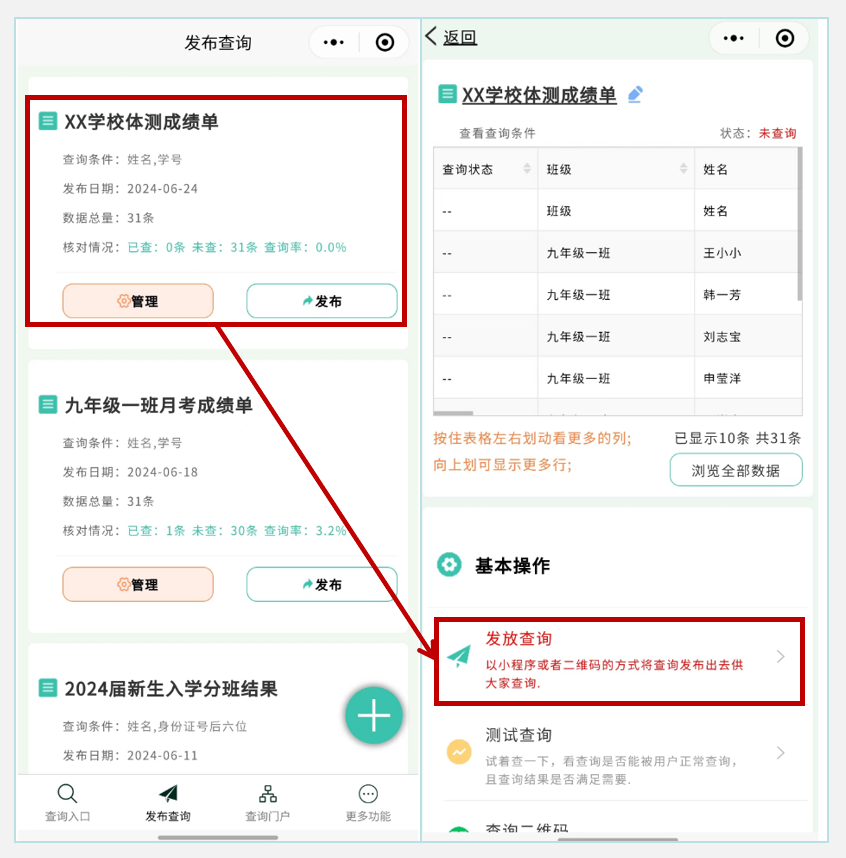Screen dimensions: 846x858
Task: Click the 已显示10条 共31条 count text
Action: (738, 438)
